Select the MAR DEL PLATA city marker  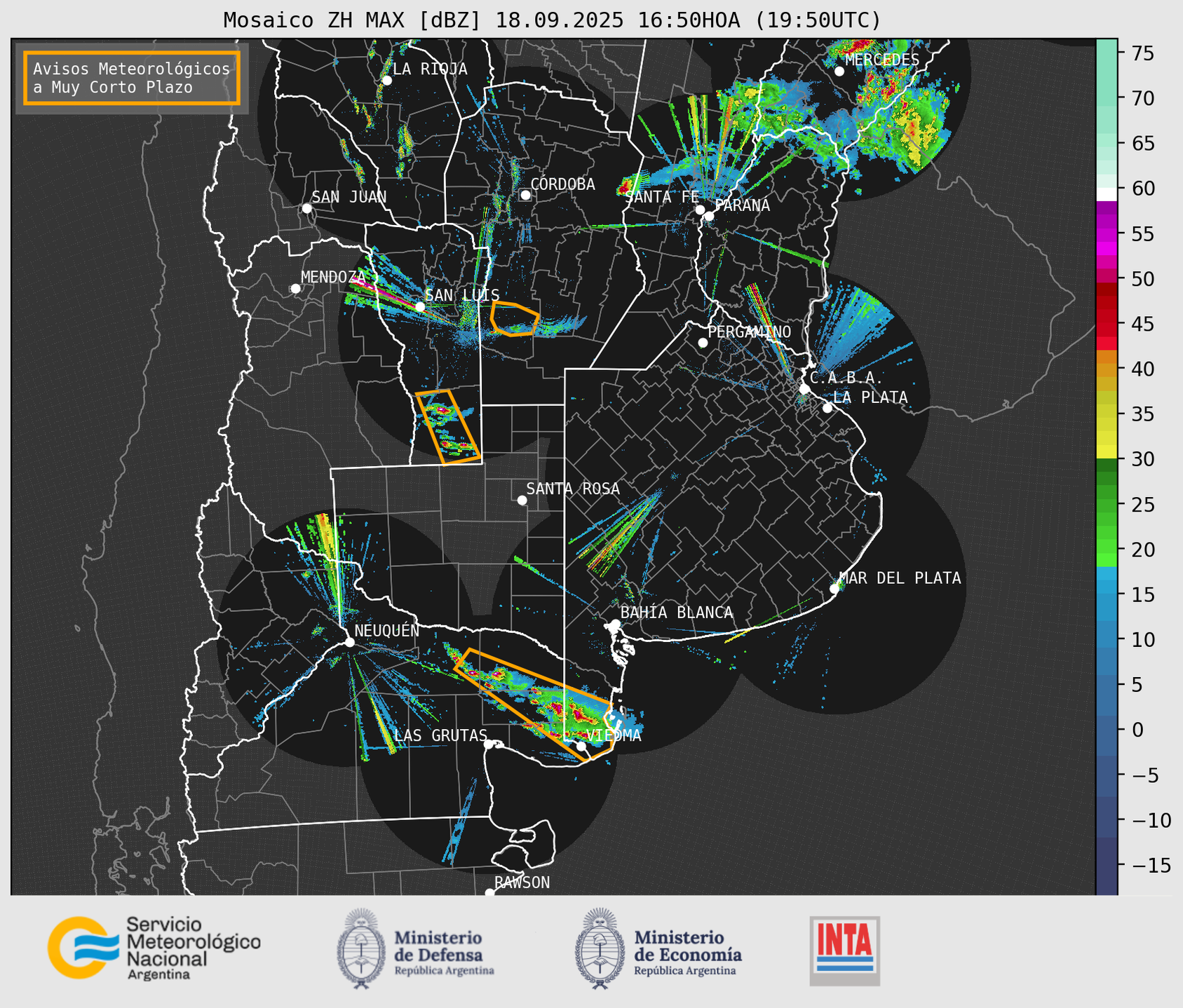pos(834,589)
